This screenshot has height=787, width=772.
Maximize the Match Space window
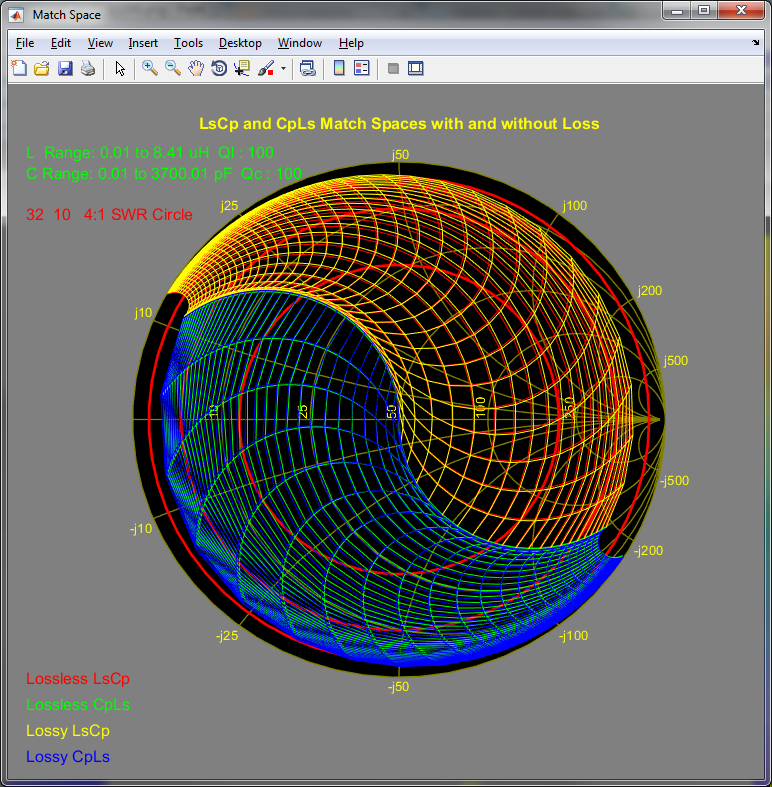704,11
